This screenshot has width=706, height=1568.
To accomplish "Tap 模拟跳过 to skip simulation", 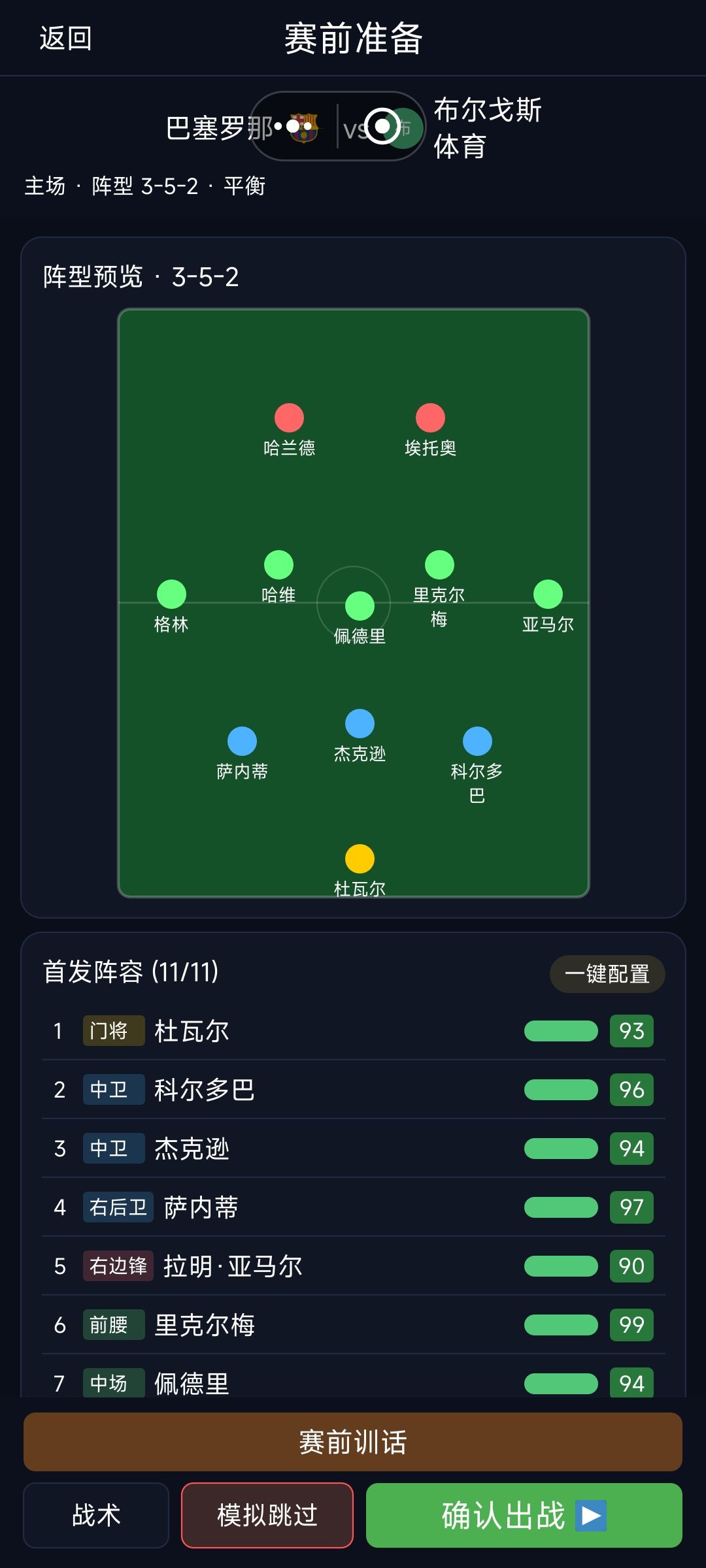I will coord(267,1515).
